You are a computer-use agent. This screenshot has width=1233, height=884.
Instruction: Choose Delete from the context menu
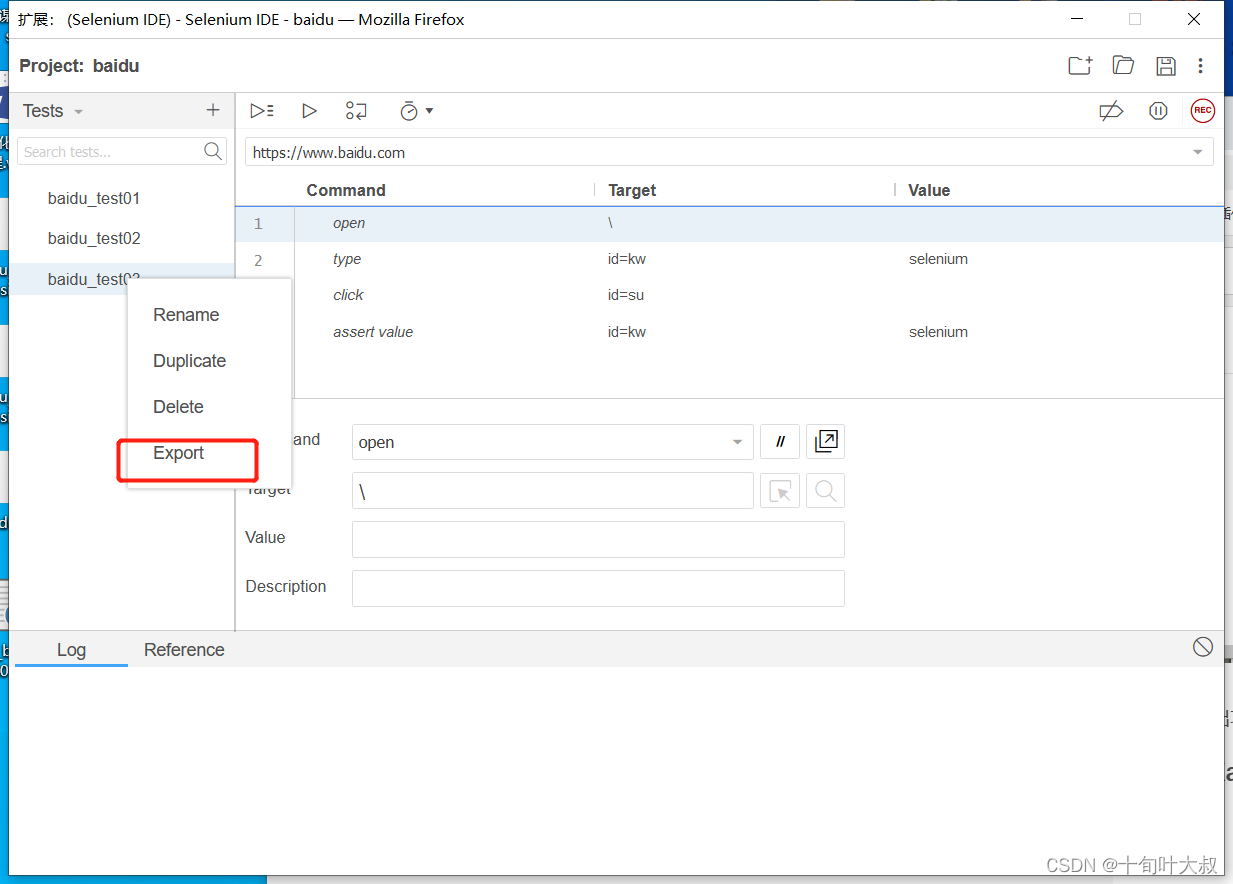(178, 407)
